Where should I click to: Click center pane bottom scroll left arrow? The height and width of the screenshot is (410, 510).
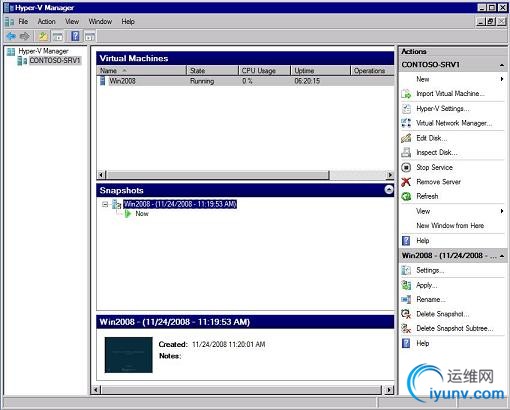point(96,390)
